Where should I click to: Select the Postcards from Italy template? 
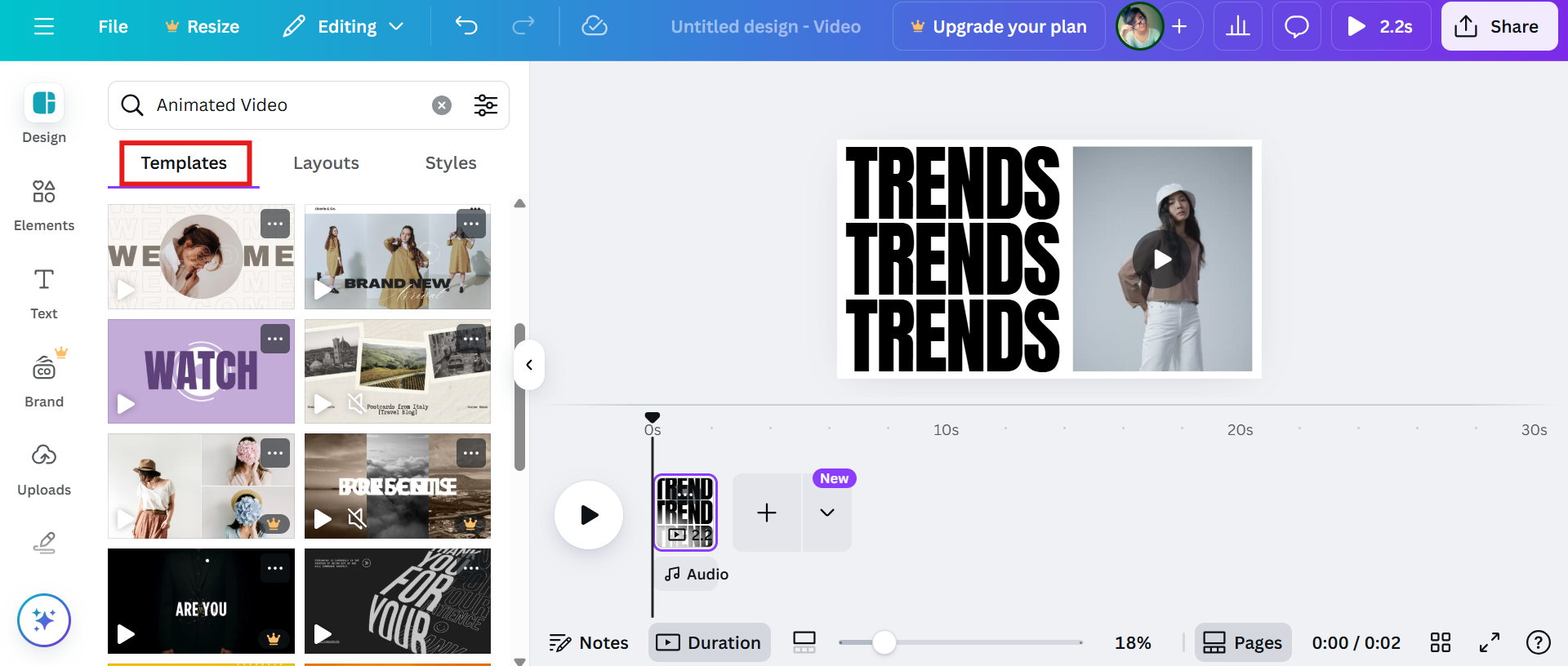coord(398,371)
